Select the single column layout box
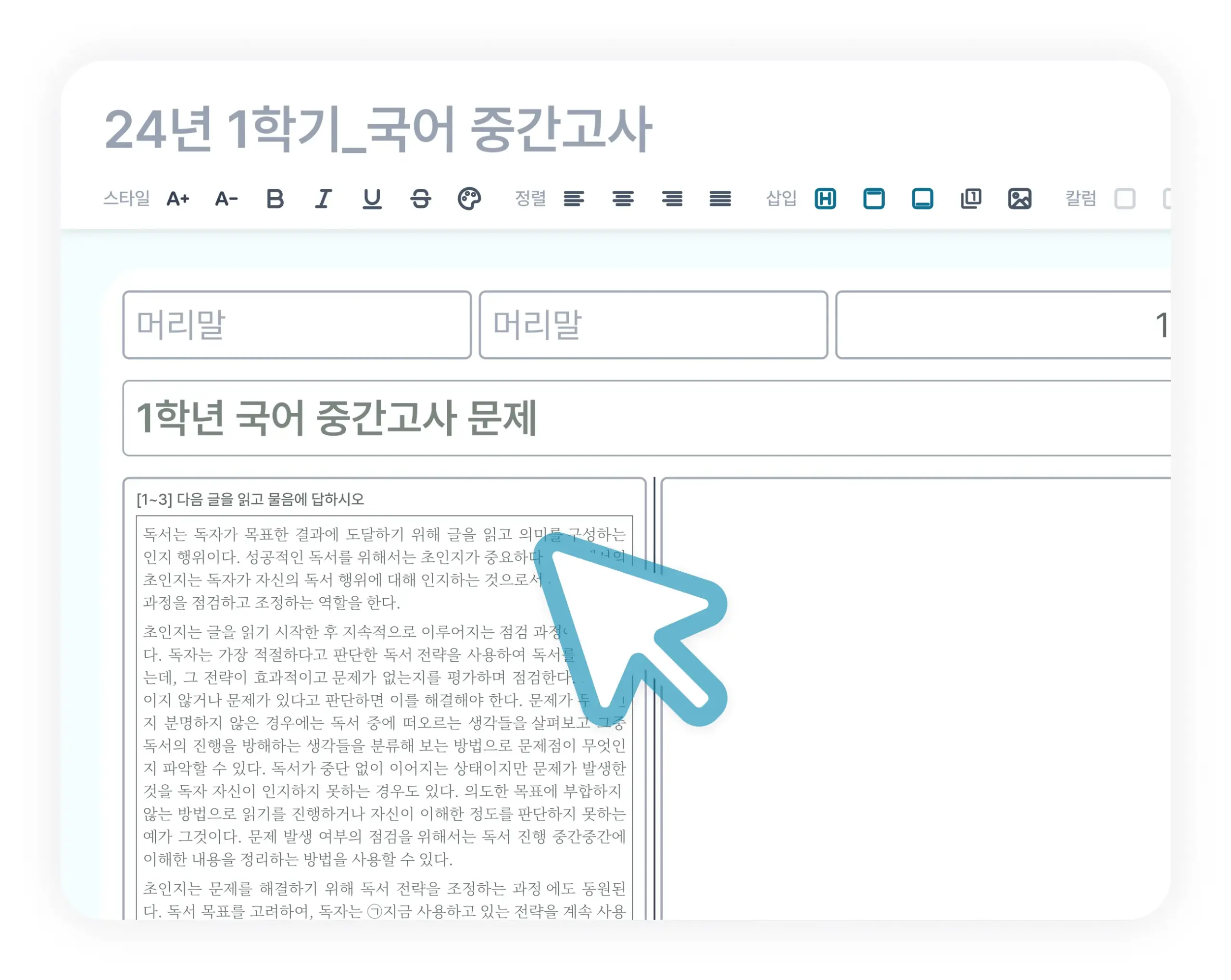 (1125, 199)
